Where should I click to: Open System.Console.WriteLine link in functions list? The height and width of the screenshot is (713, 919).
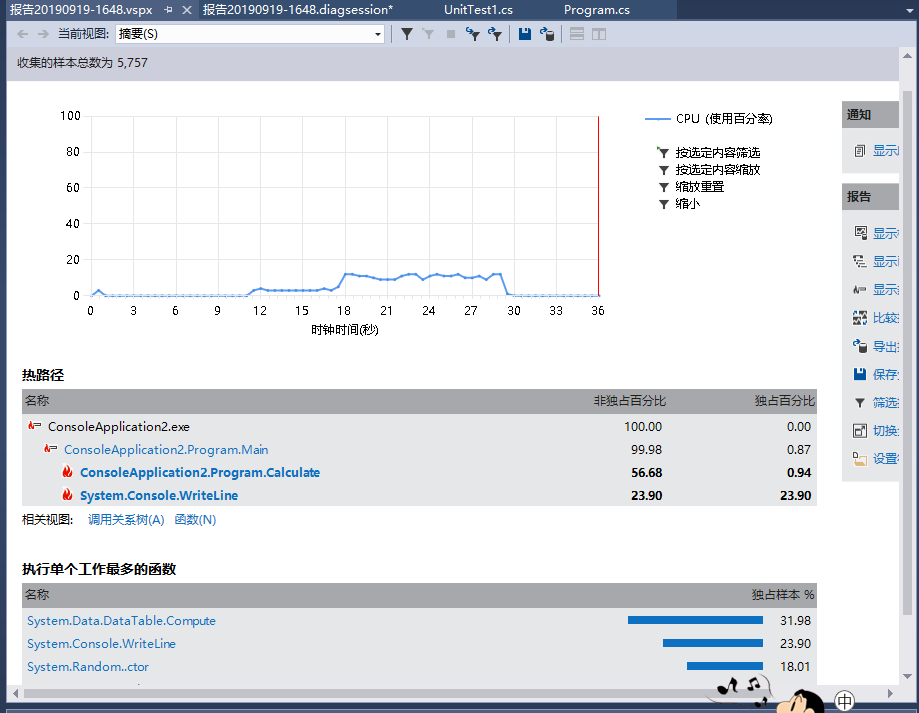click(x=101, y=643)
